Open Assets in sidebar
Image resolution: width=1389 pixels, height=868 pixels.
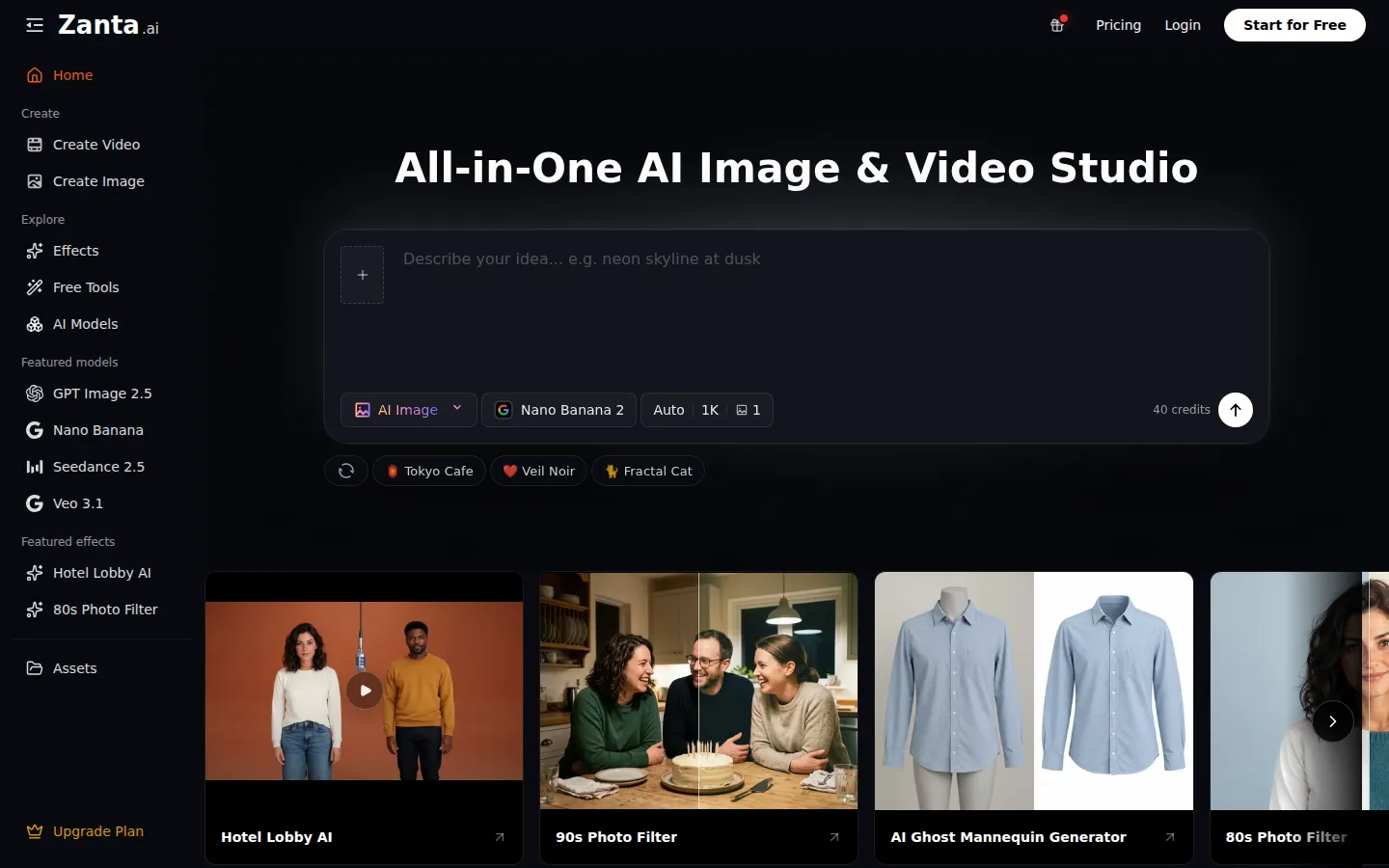[102, 668]
